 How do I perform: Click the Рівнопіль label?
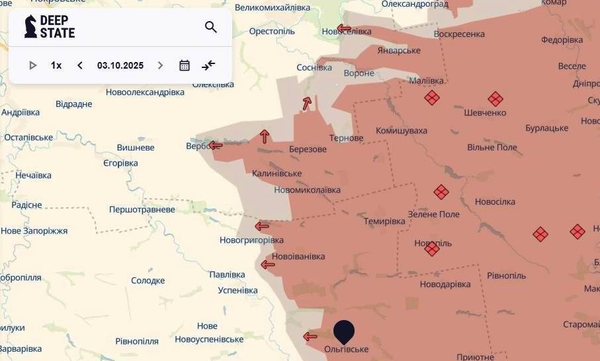506,276
